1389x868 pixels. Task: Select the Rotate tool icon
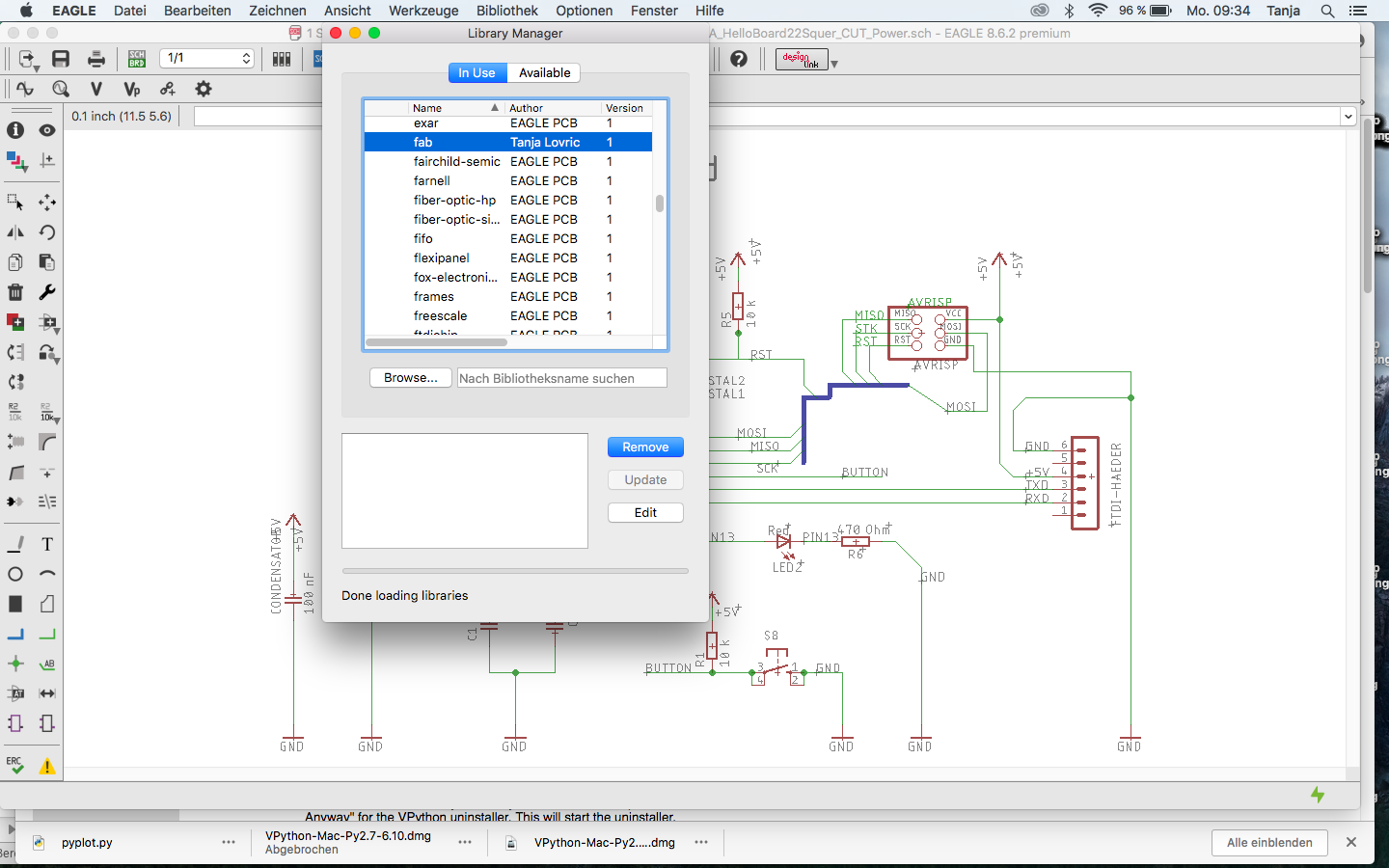click(46, 232)
